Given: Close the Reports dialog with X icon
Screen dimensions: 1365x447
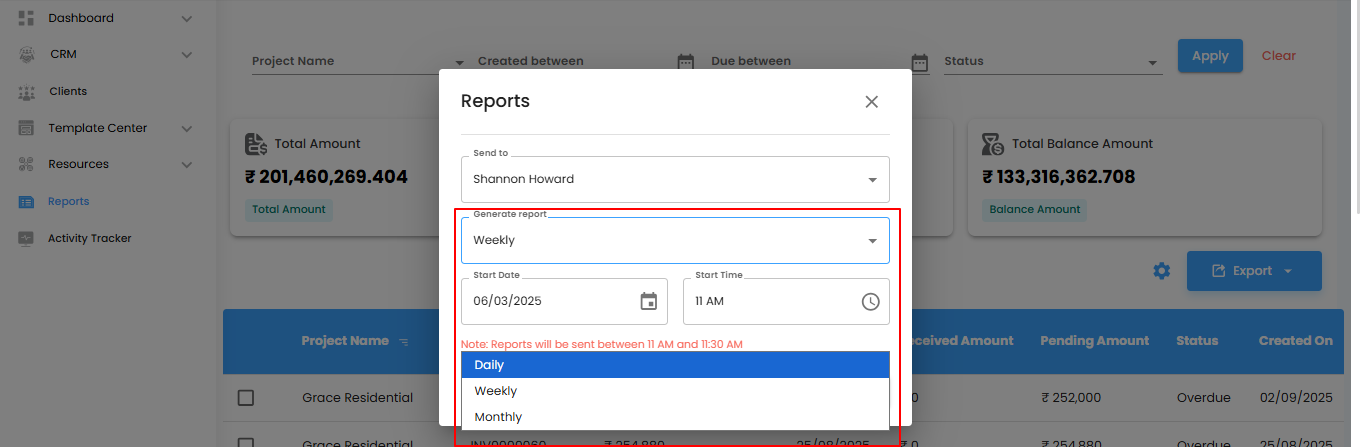Looking at the screenshot, I should tap(871, 102).
